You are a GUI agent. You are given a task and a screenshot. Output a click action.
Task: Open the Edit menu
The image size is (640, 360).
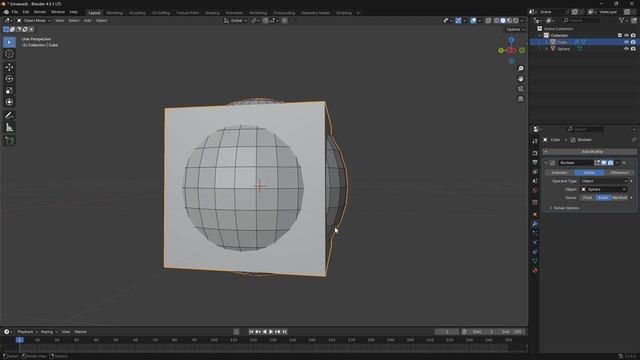click(x=26, y=12)
